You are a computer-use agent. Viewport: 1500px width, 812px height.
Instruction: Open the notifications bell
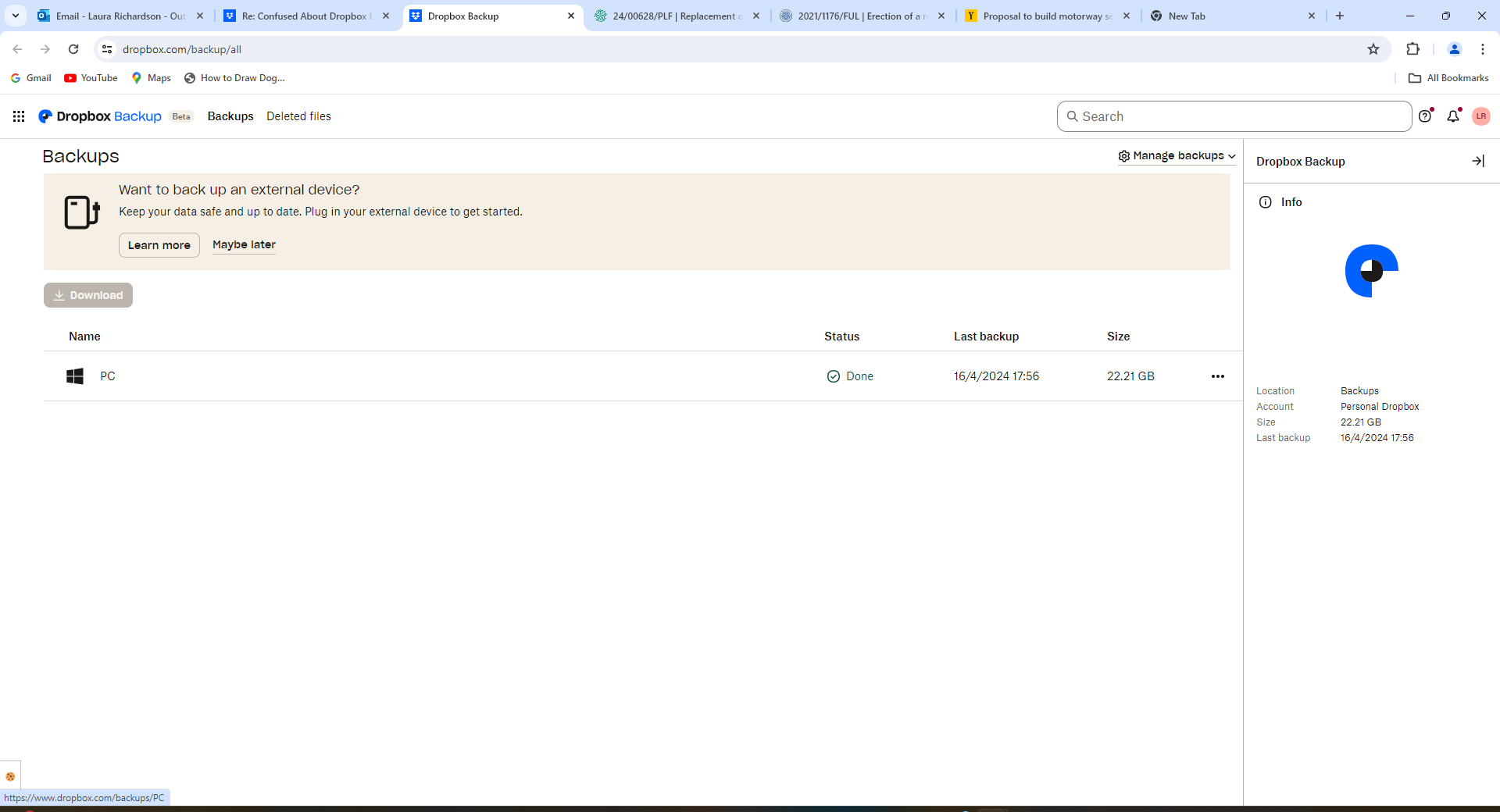point(1453,116)
